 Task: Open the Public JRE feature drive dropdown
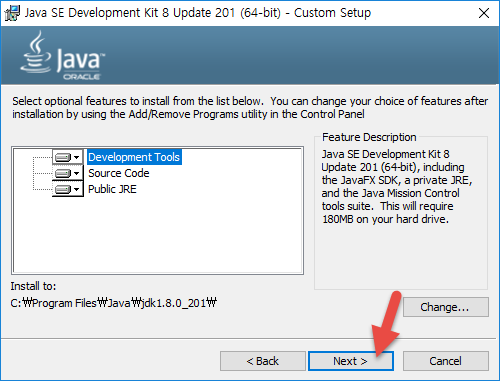click(x=68, y=189)
